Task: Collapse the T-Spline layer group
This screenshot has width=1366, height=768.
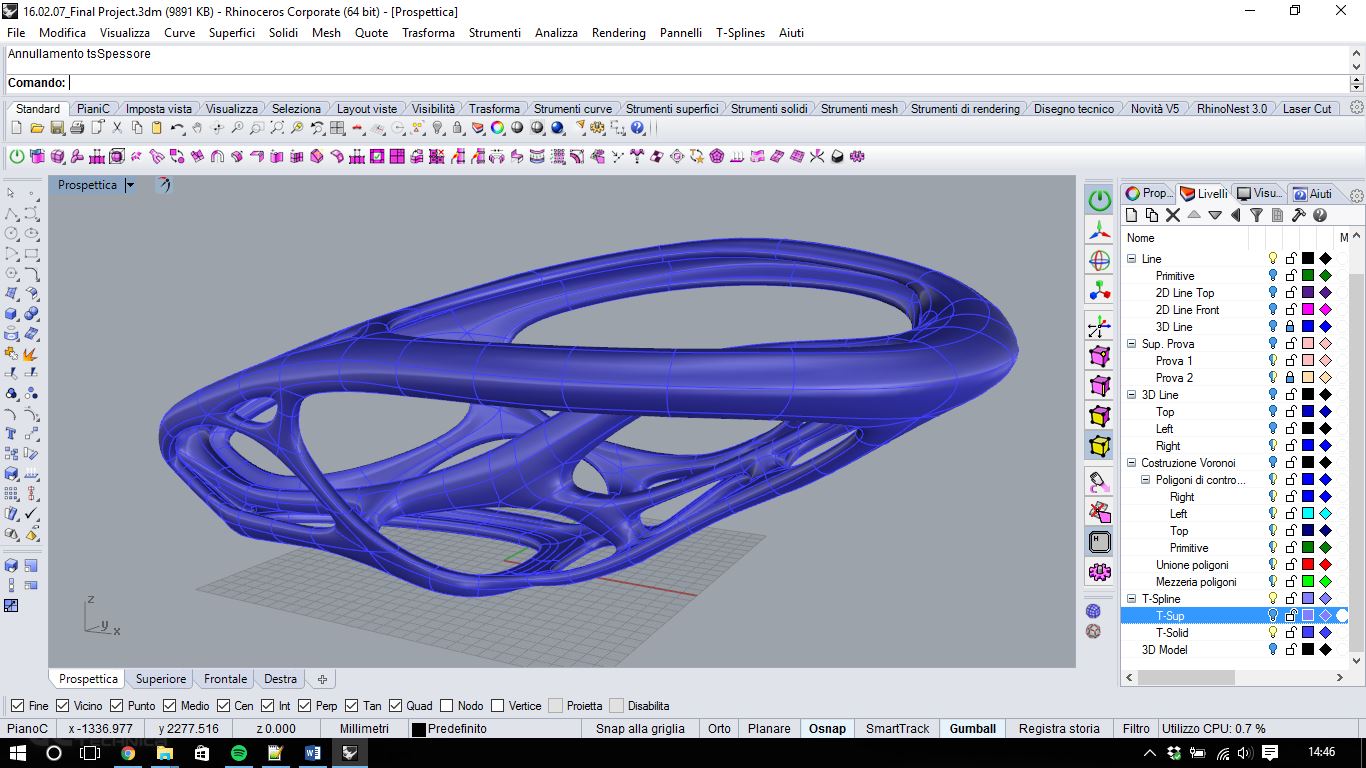Action: [1132, 599]
